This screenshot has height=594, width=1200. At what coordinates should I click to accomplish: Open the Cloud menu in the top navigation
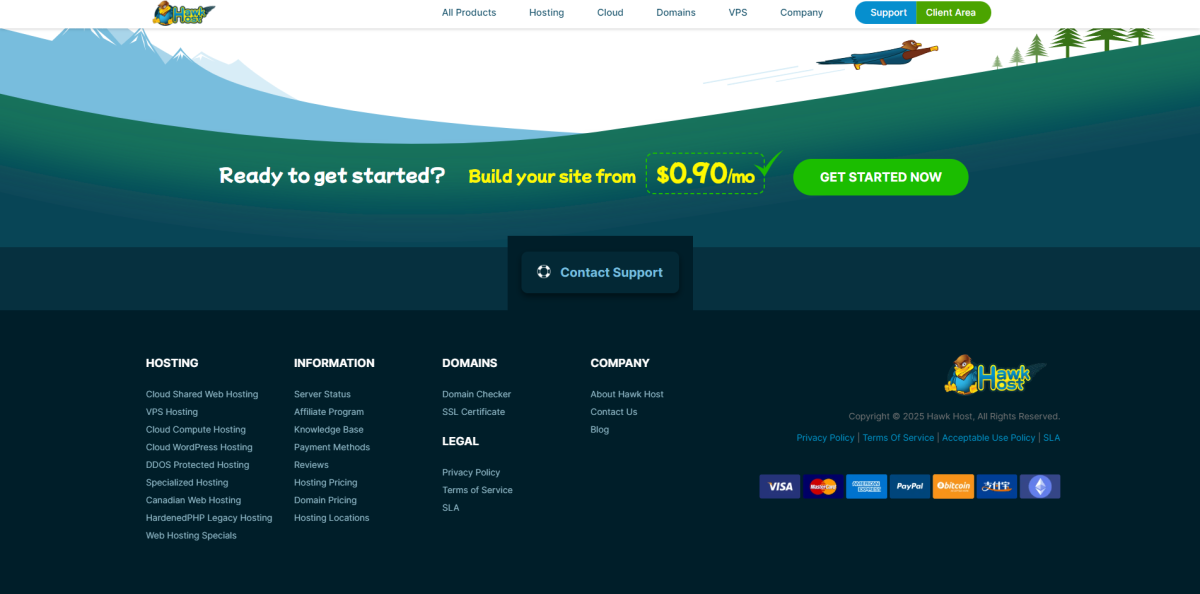(x=610, y=13)
